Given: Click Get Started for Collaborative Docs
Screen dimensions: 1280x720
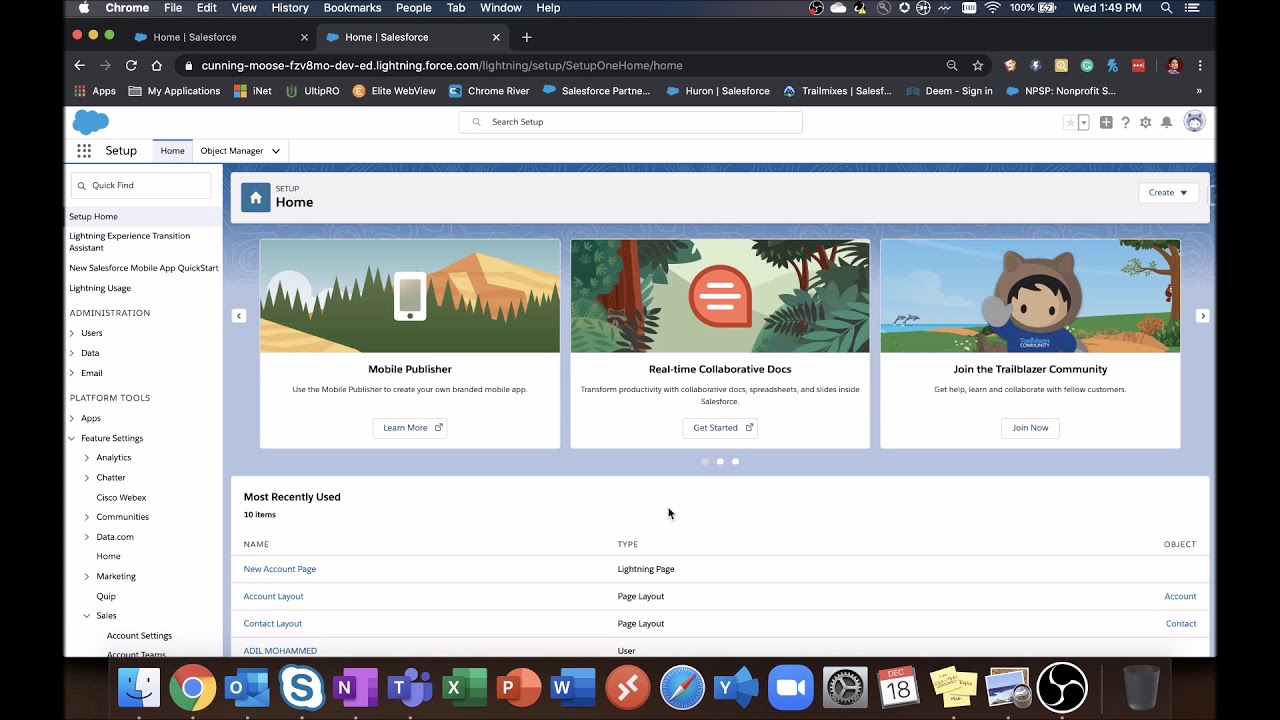Looking at the screenshot, I should coord(720,428).
